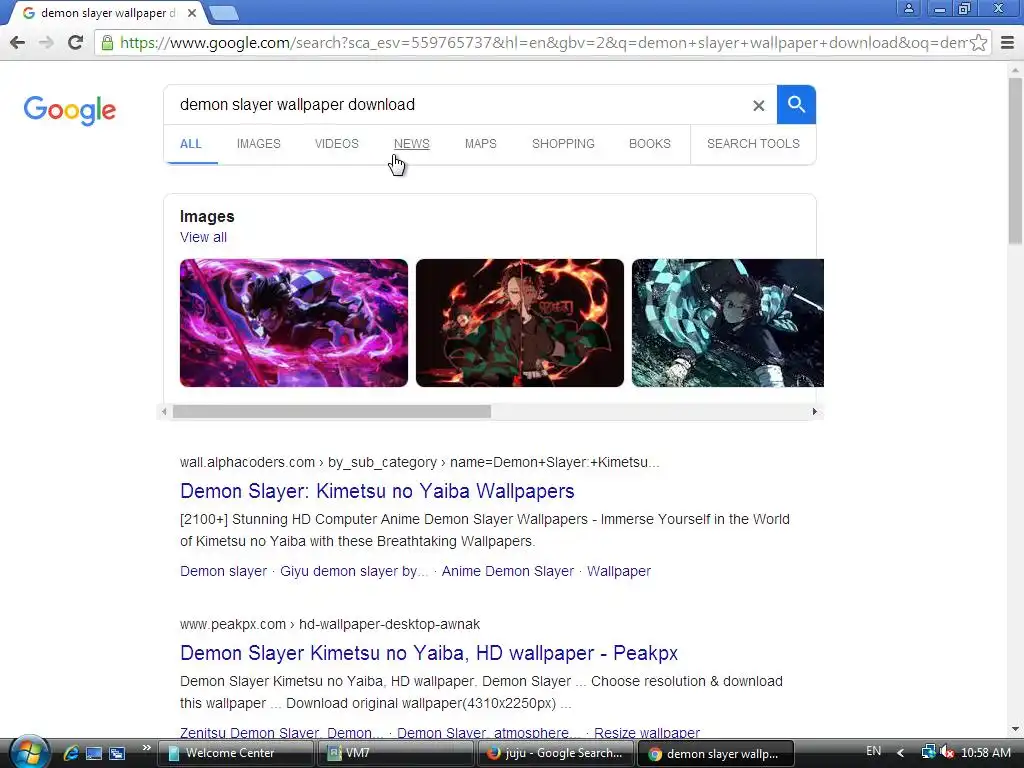Open the Chrome hamburger menu
The width and height of the screenshot is (1024, 768).
(1008, 43)
